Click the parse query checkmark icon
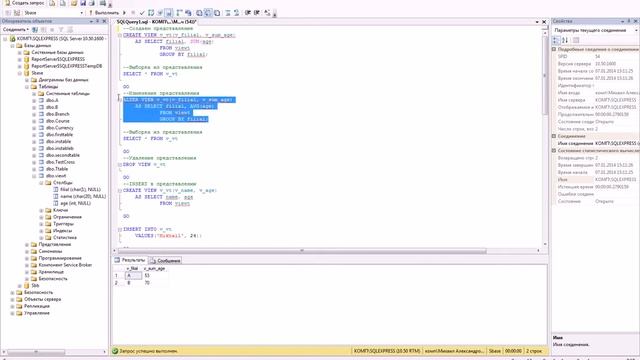 [142, 13]
